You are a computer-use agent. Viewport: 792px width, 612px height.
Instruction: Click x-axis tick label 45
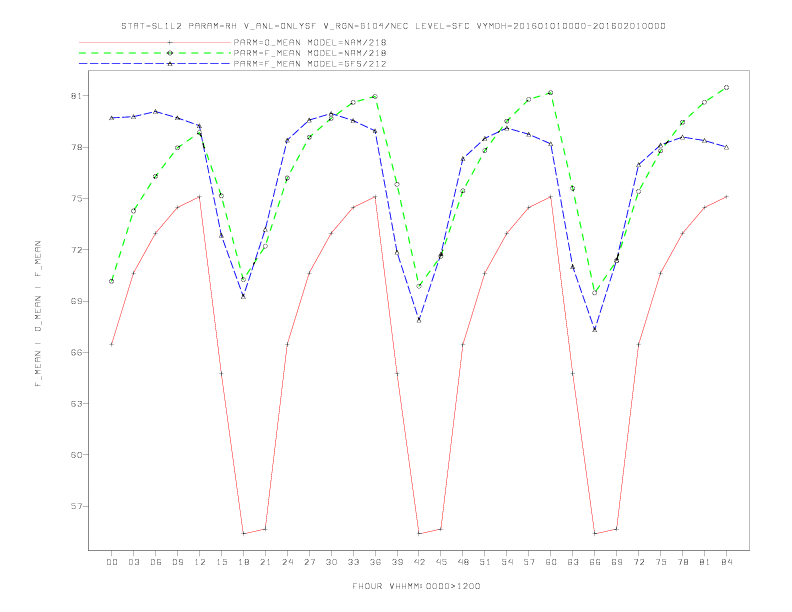pyautogui.click(x=441, y=562)
